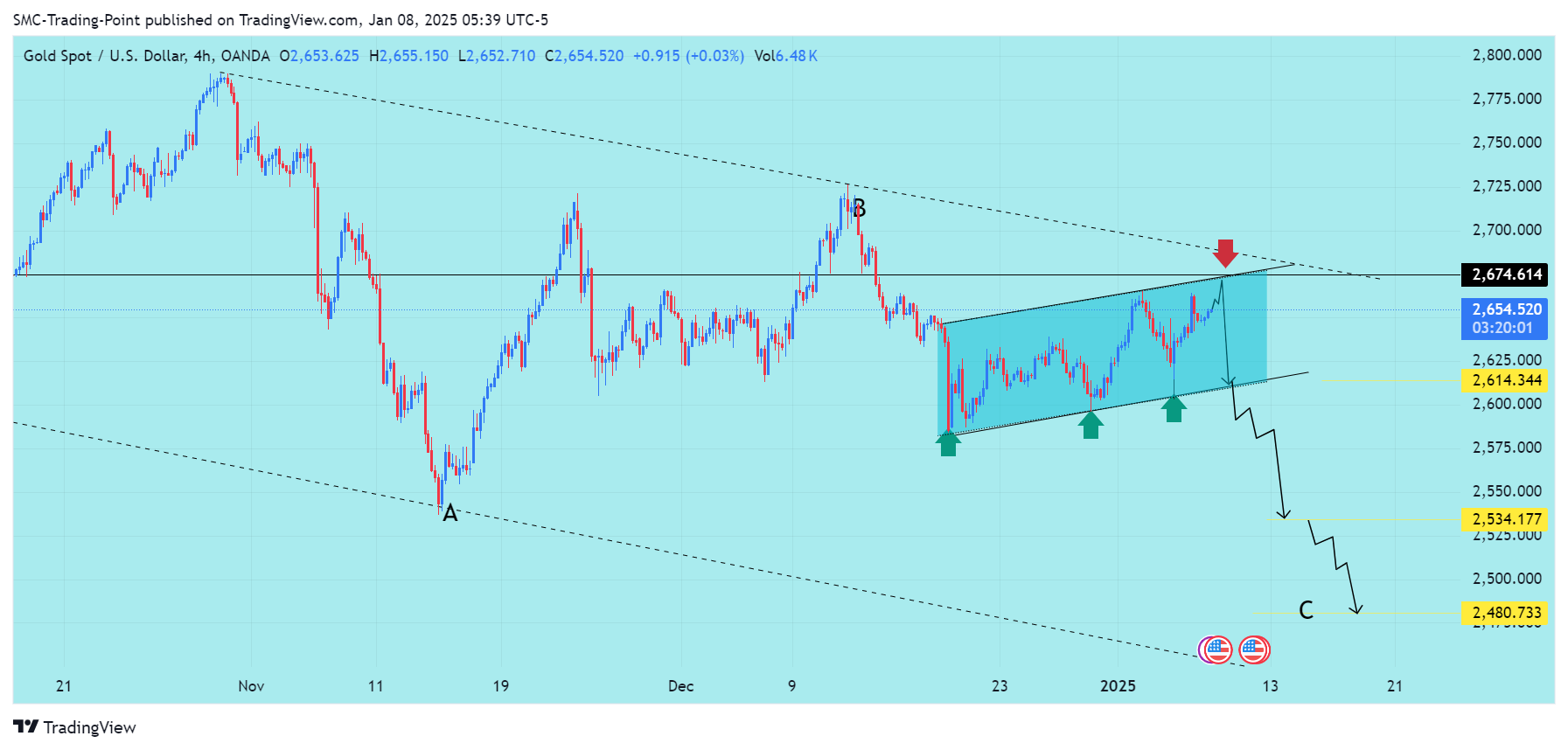The image size is (1568, 750).
Task: Click the 2,550.000 price axis tick
Action: tap(1507, 491)
